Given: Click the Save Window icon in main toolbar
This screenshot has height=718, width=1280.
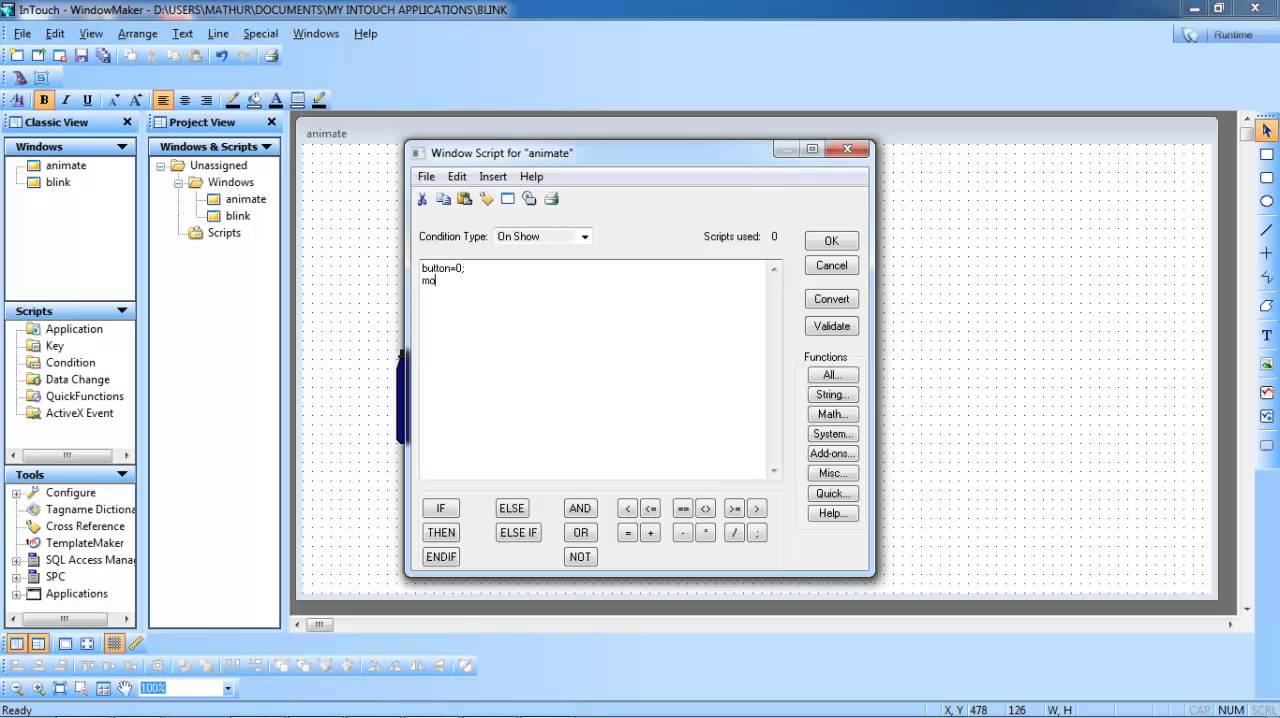Looking at the screenshot, I should [82, 56].
